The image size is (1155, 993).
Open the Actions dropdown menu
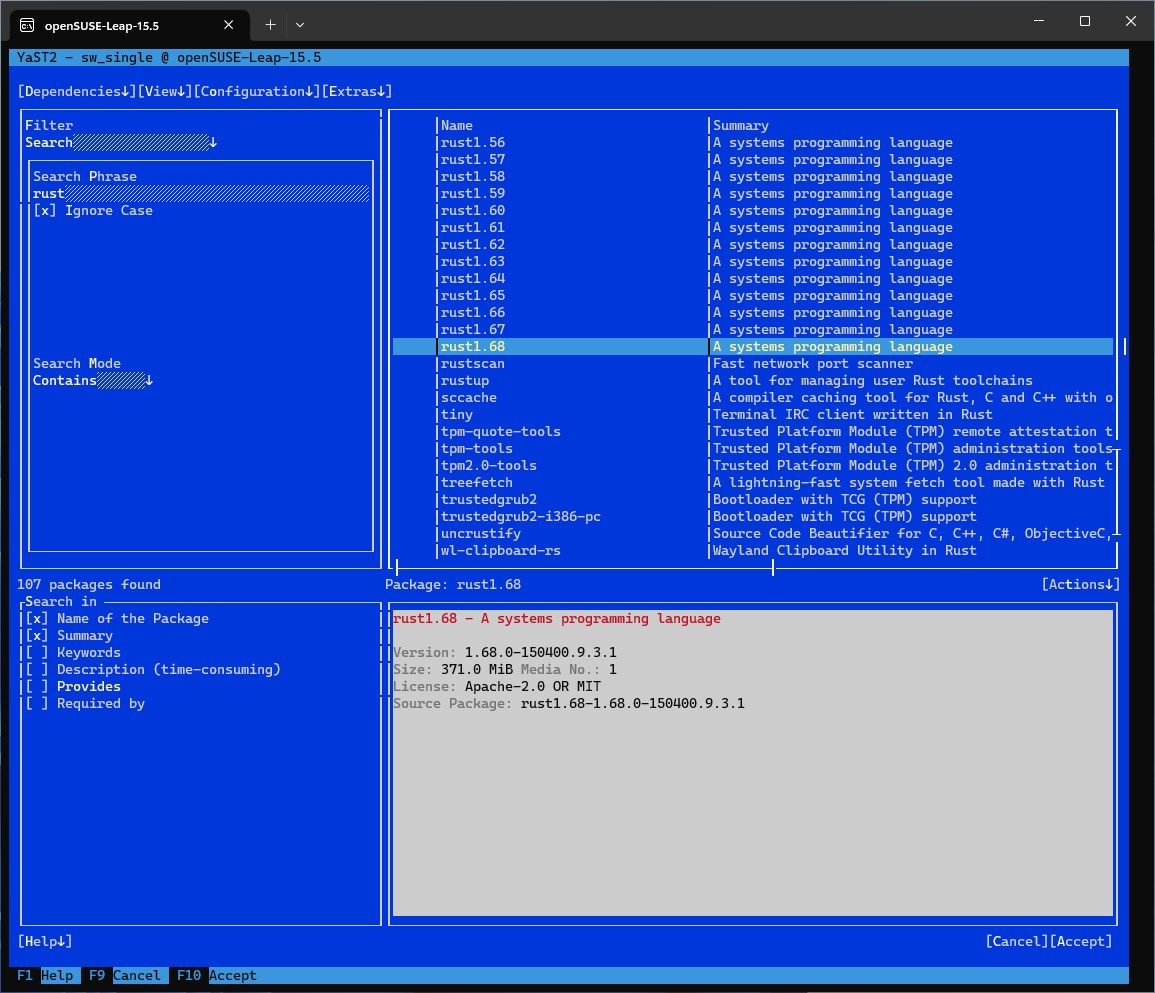click(1081, 584)
